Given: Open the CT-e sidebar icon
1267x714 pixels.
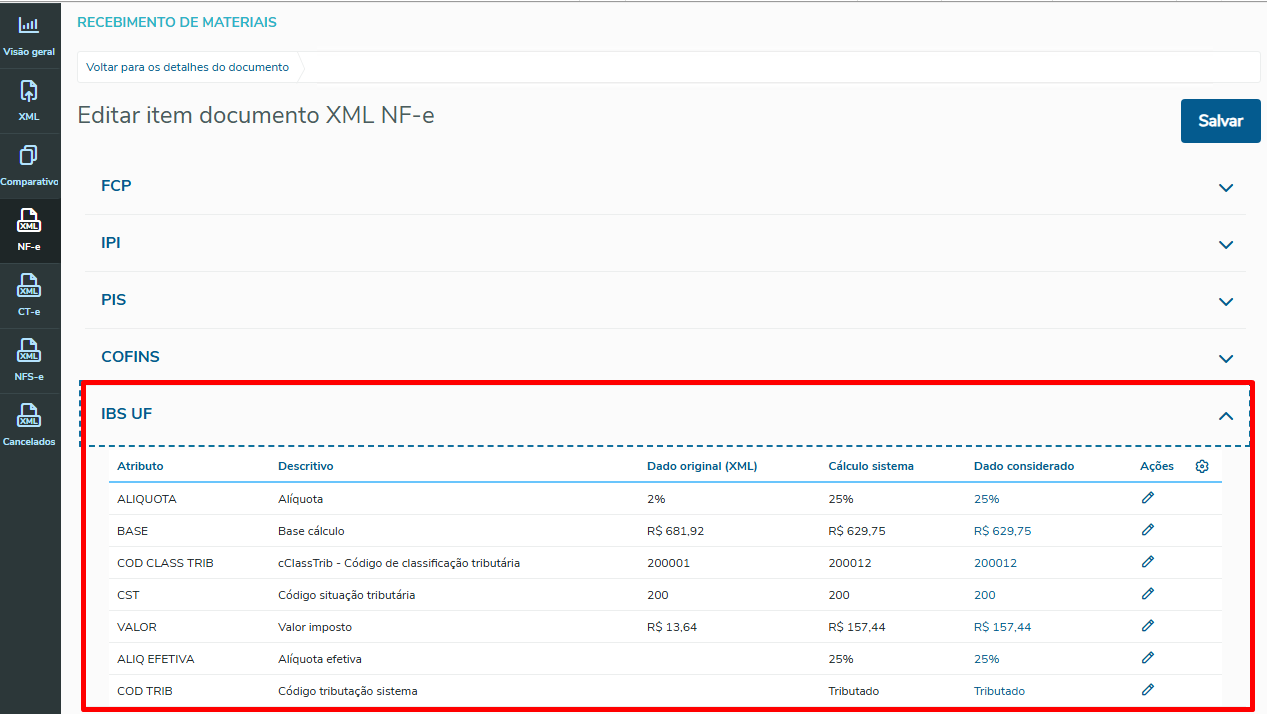Looking at the screenshot, I should (x=29, y=296).
